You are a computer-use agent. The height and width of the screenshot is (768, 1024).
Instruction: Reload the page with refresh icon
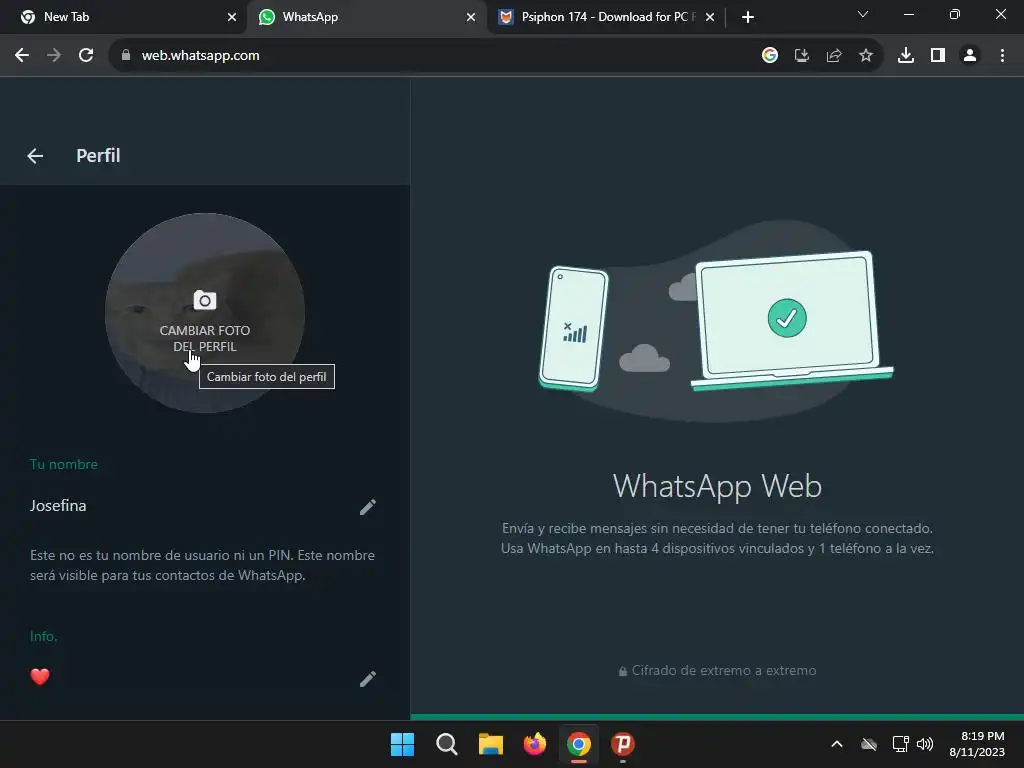pyautogui.click(x=86, y=56)
